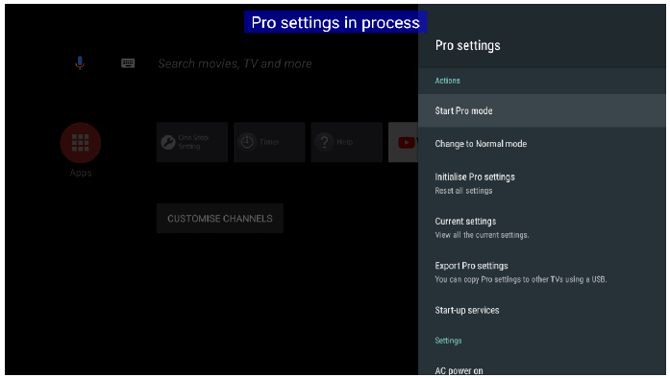Open Start-up services
Image resolution: width=670 pixels, height=378 pixels.
542,310
